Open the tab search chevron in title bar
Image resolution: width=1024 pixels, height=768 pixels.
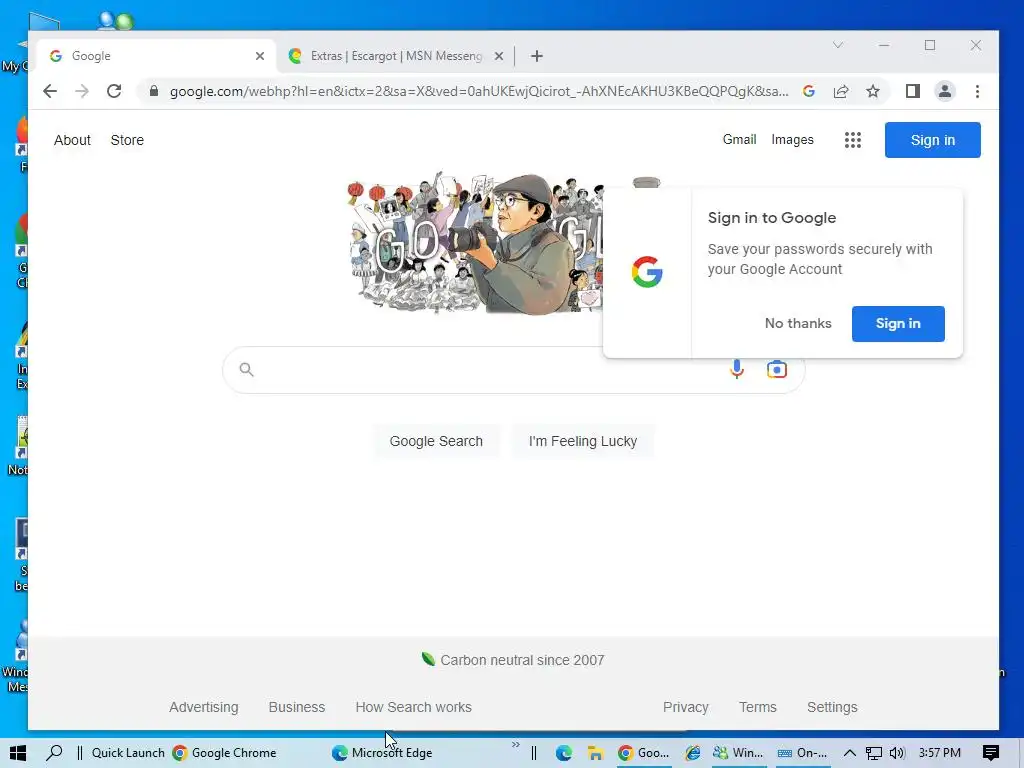(x=838, y=45)
